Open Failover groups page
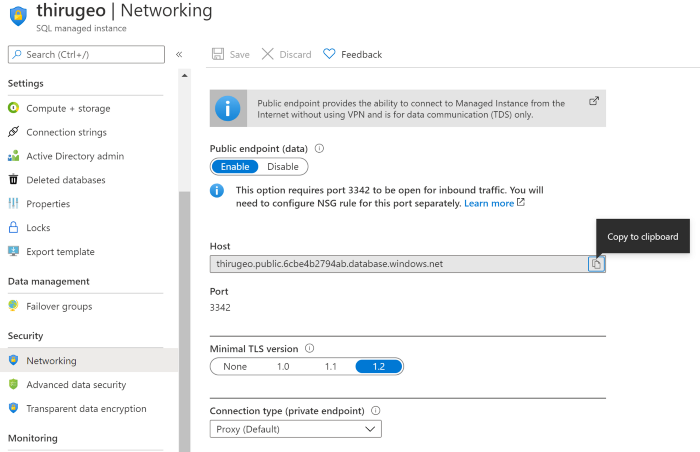 tap(59, 306)
